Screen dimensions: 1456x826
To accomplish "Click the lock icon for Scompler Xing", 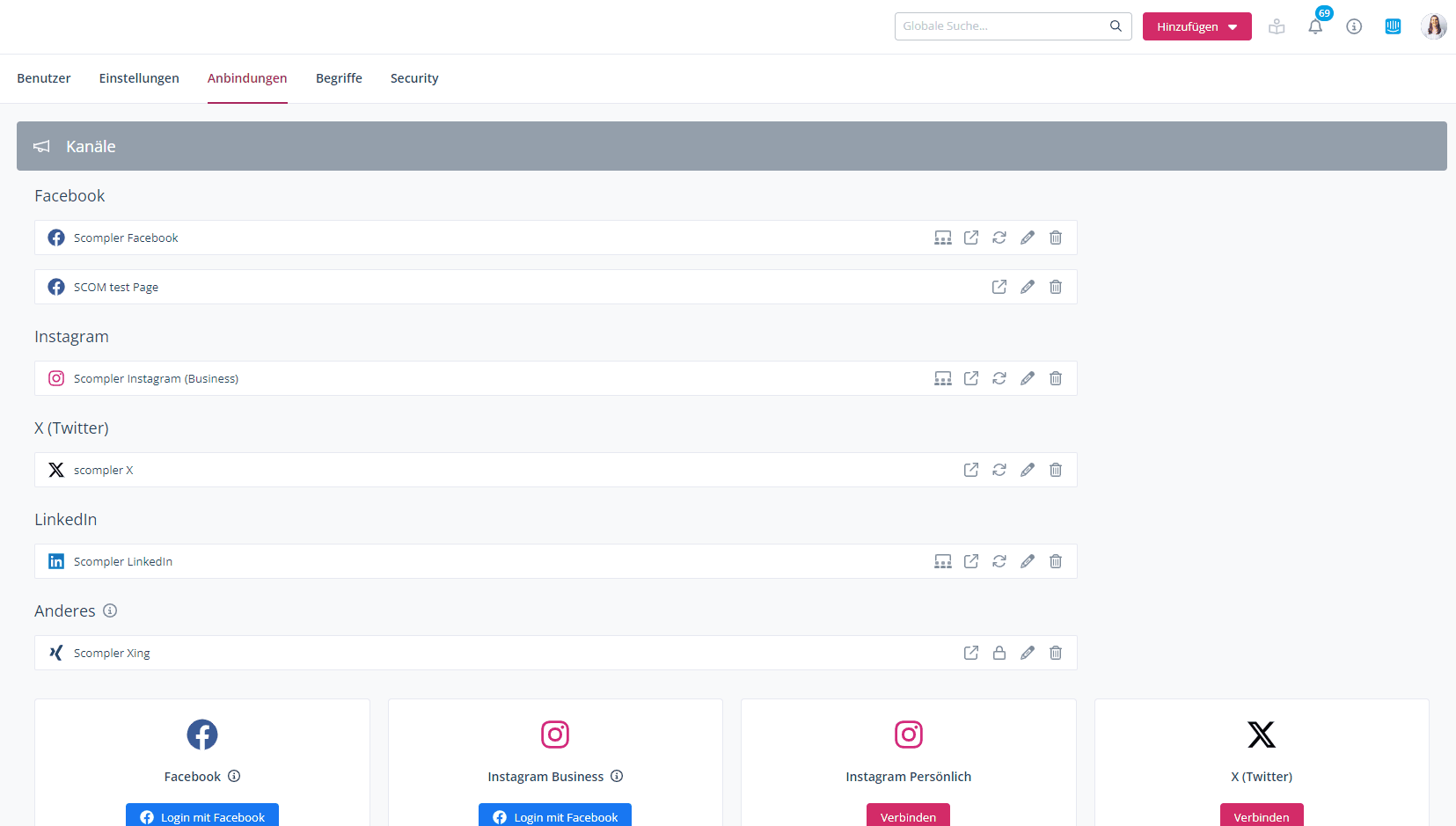I will [999, 653].
